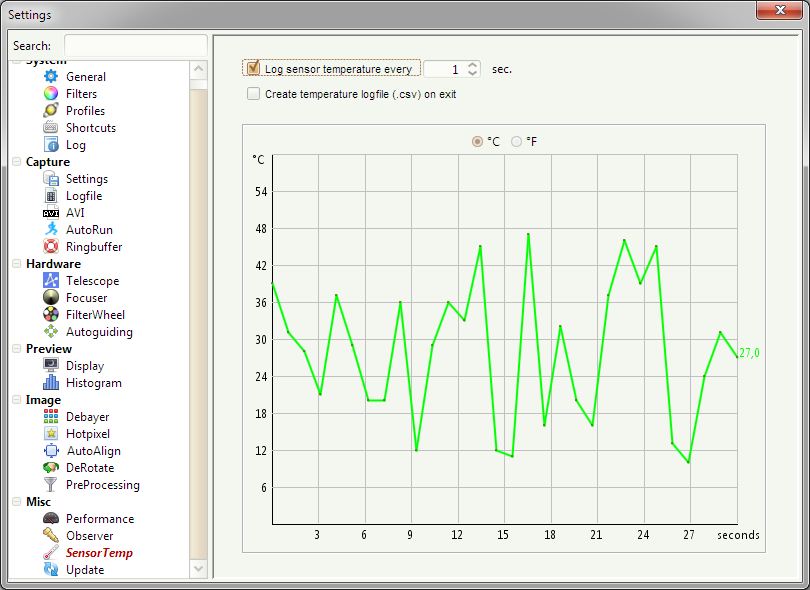Click into the Search field
The height and width of the screenshot is (590, 810).
(136, 45)
